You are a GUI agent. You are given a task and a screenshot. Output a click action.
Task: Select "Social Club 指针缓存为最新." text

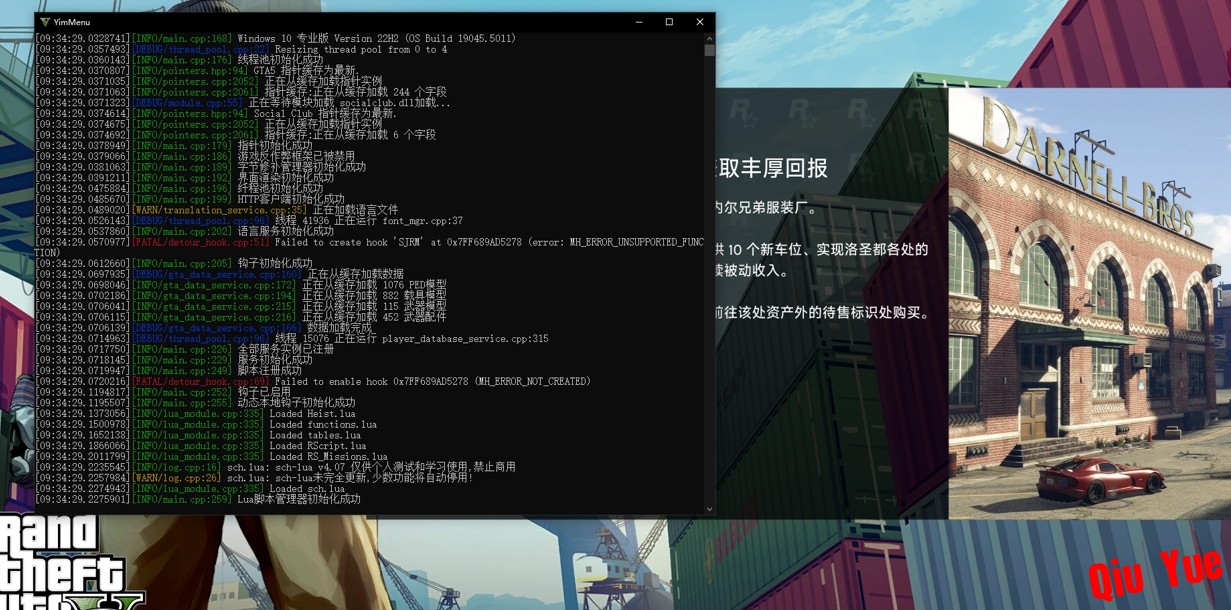(325, 114)
